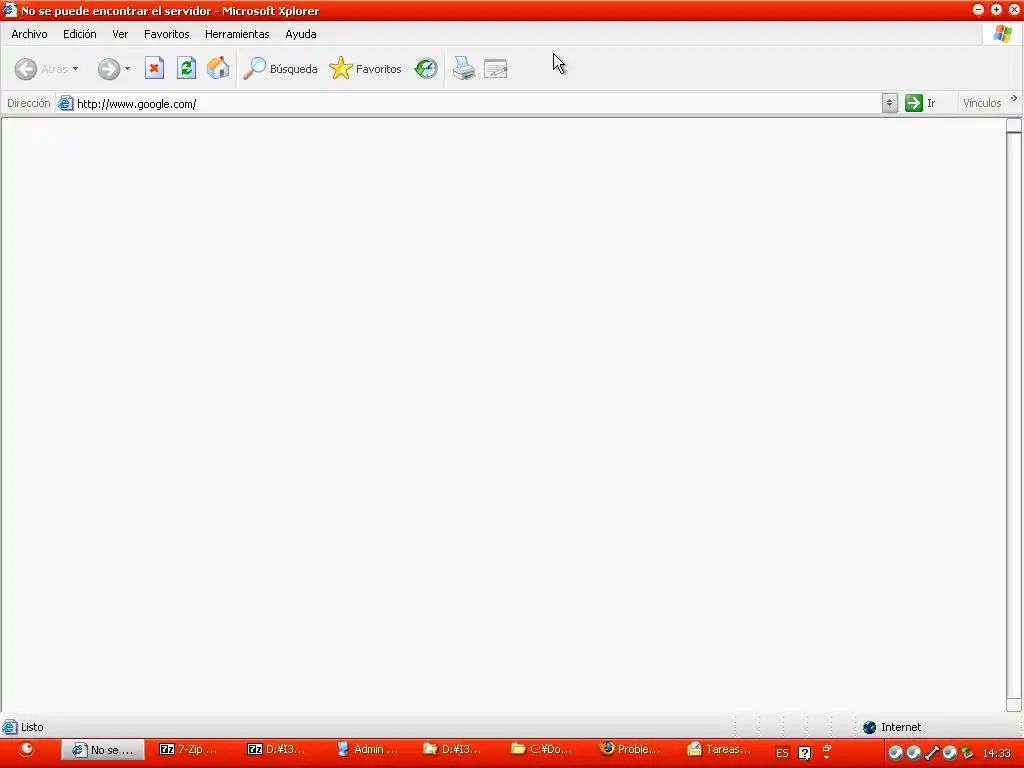Click the page icon beside the URL
Viewport: 1024px width, 768px height.
pos(65,103)
